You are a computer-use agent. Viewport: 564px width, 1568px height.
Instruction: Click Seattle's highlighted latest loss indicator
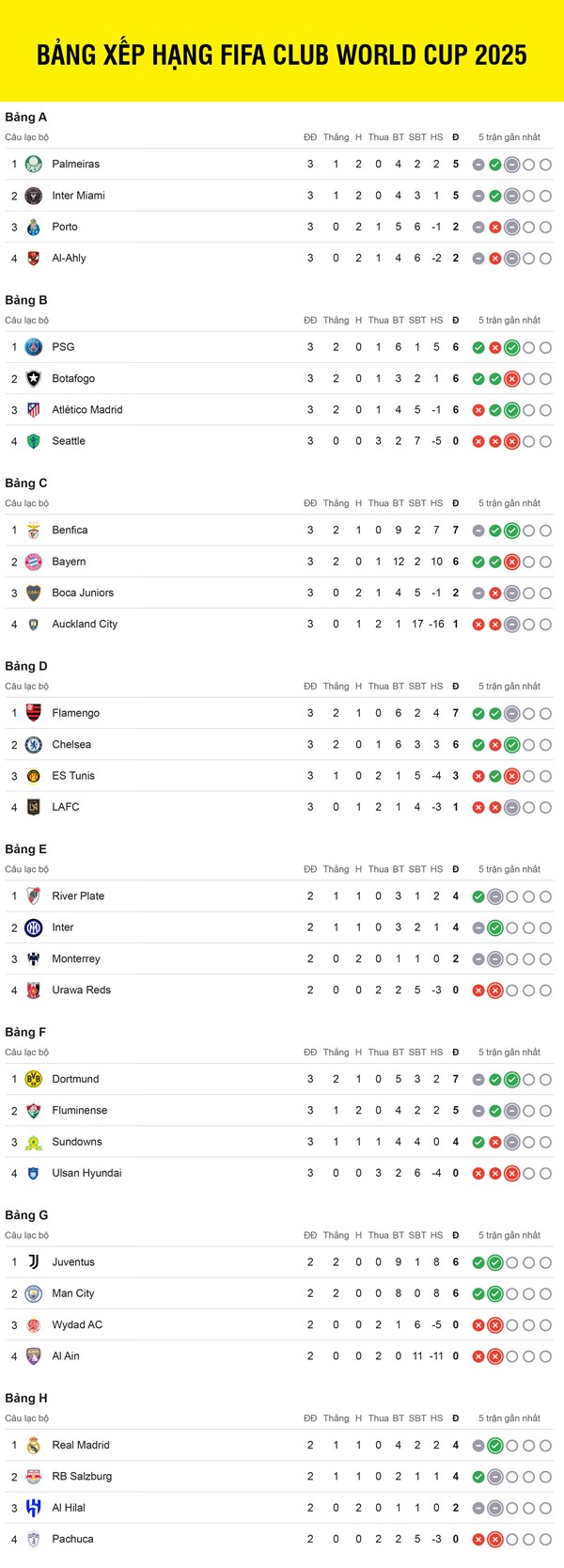click(512, 441)
